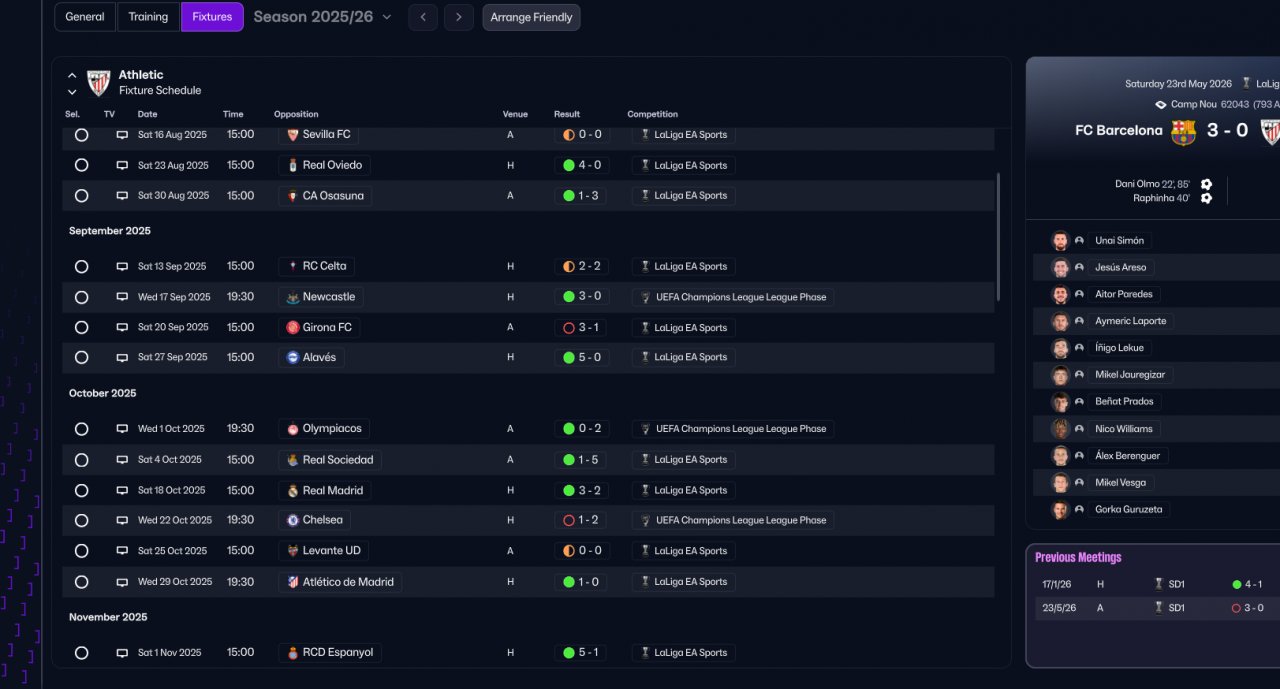Click the Athletic club crest
This screenshot has width=1280, height=689.
click(x=98, y=82)
